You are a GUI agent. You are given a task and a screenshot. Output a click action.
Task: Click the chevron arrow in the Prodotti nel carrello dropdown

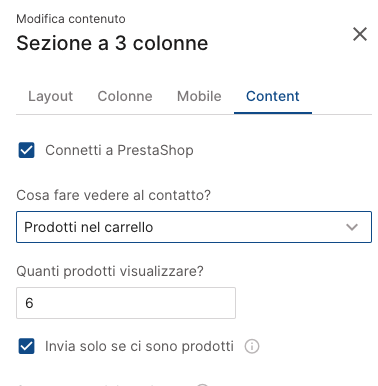tap(352, 227)
